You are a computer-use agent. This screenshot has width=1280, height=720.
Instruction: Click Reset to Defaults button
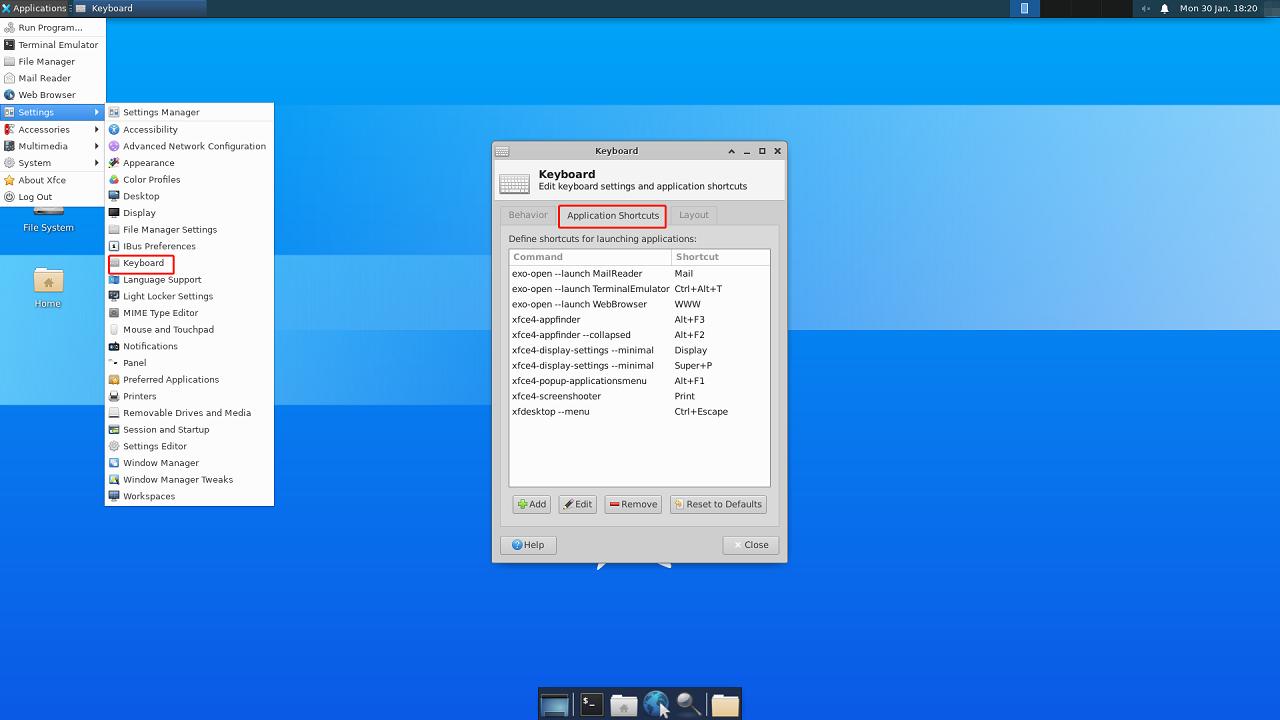point(718,504)
